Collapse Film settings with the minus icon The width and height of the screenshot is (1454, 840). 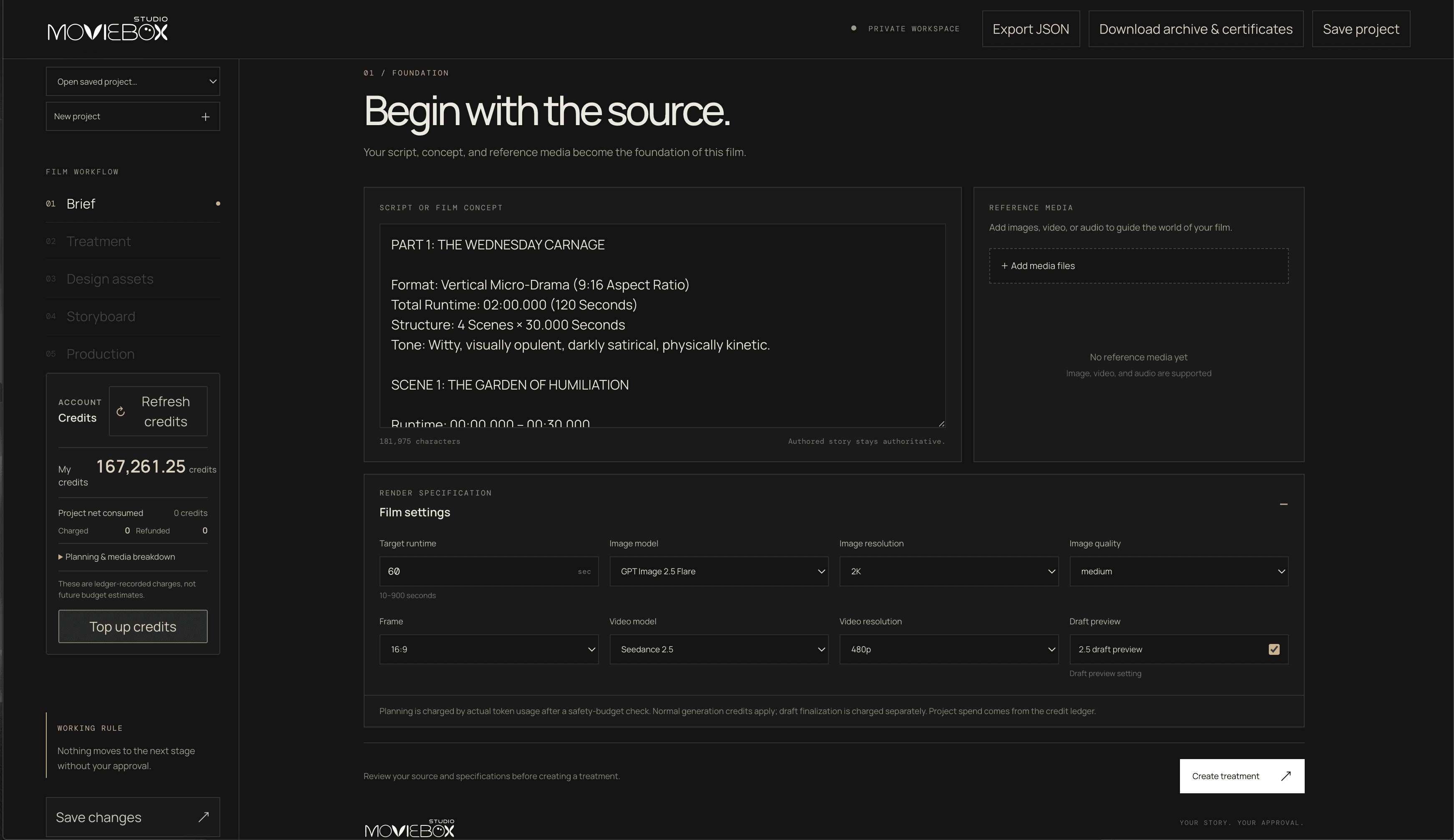coord(1283,504)
